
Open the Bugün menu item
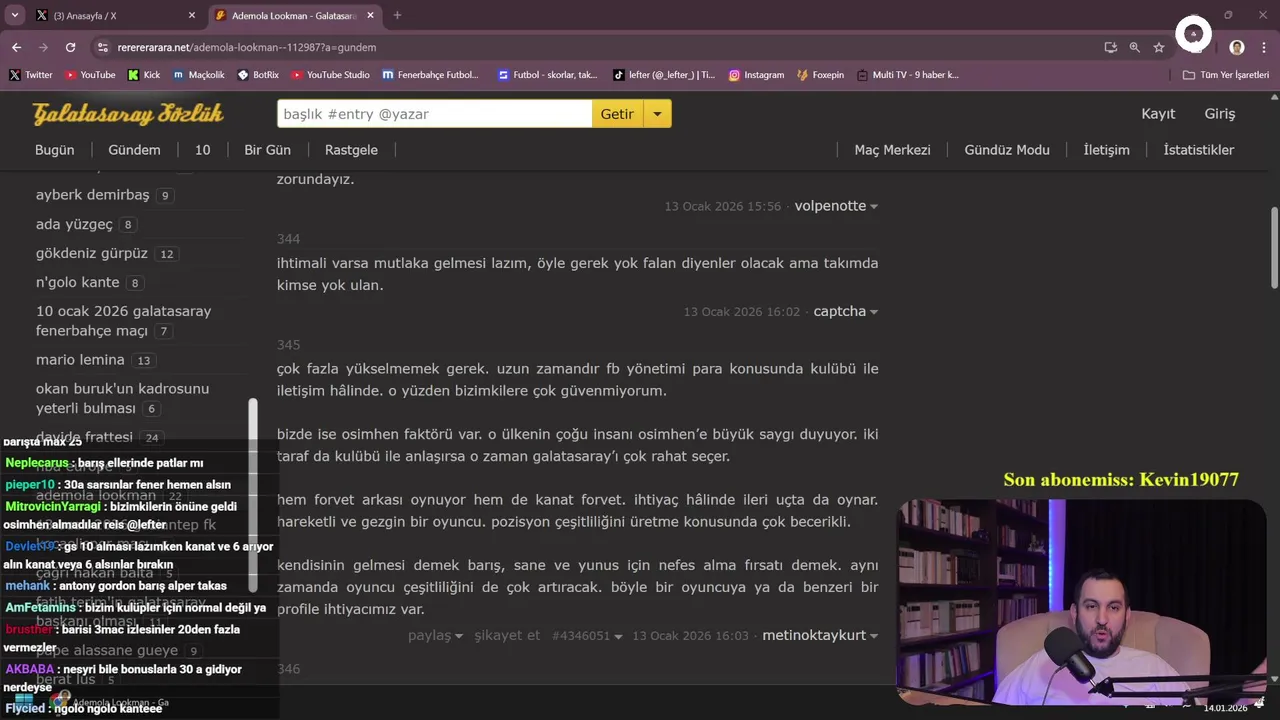55,150
